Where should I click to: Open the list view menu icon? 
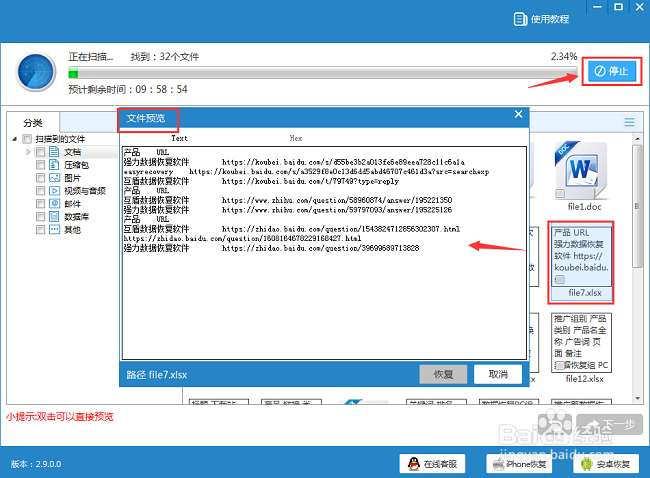[629, 122]
